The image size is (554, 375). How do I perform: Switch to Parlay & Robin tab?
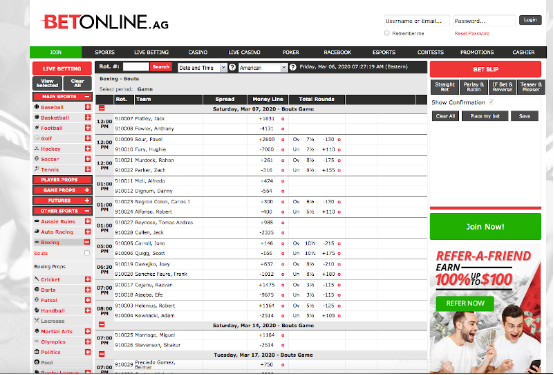[473, 87]
